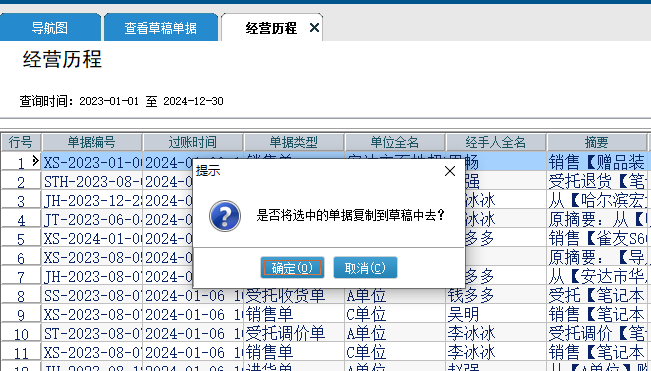Select the STH-2023-08 document cell
Viewport: 651px width, 371px height.
[92, 181]
